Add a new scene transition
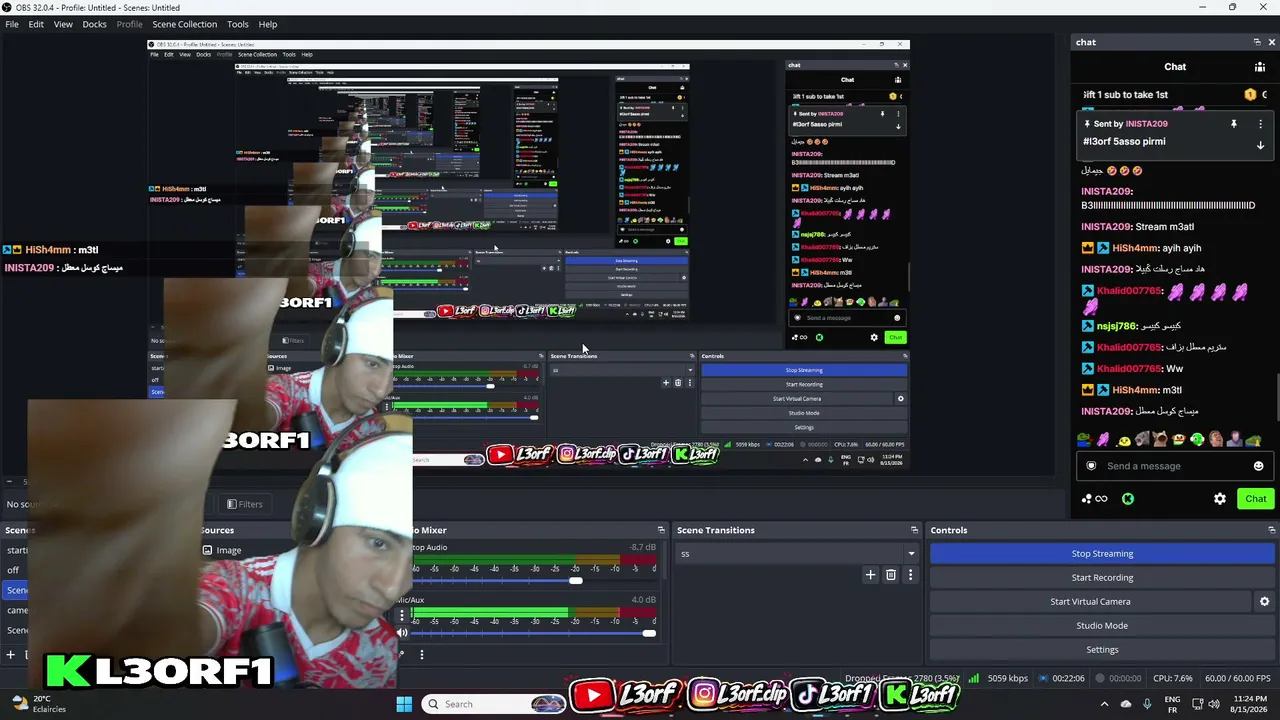The height and width of the screenshot is (720, 1280). [870, 575]
